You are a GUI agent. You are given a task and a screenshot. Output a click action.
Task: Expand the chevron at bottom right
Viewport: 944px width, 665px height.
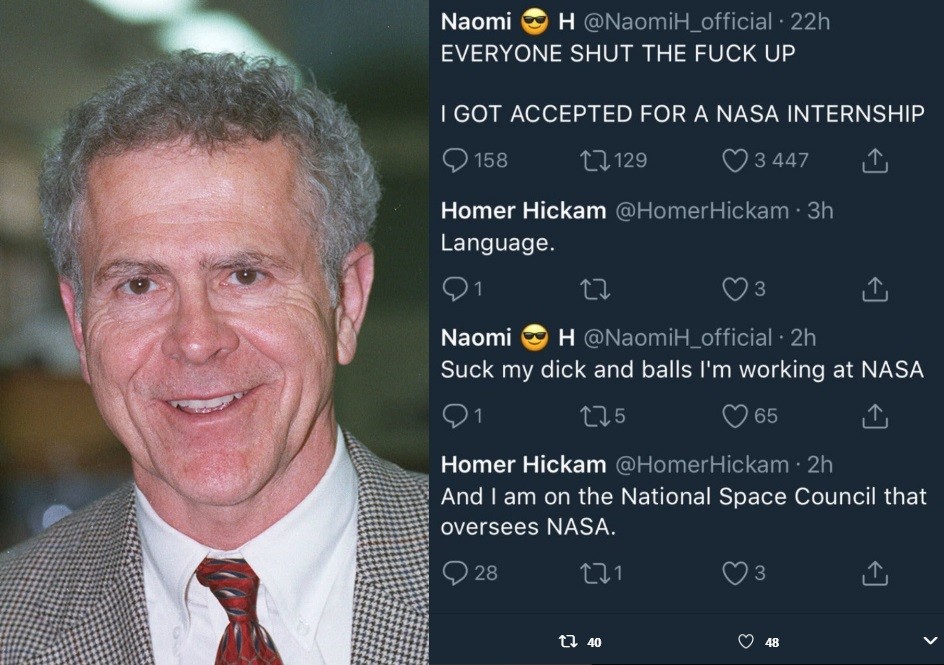930,641
